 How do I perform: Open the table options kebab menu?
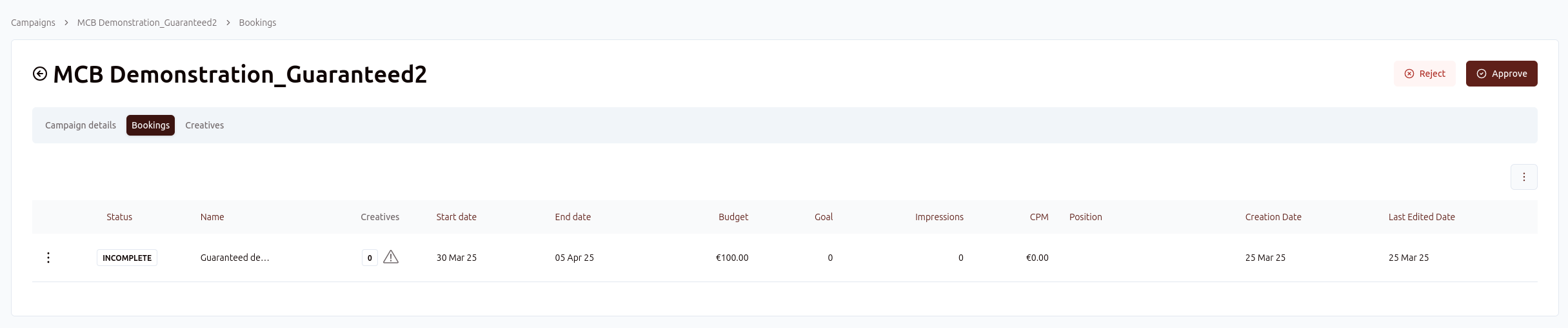1523,177
